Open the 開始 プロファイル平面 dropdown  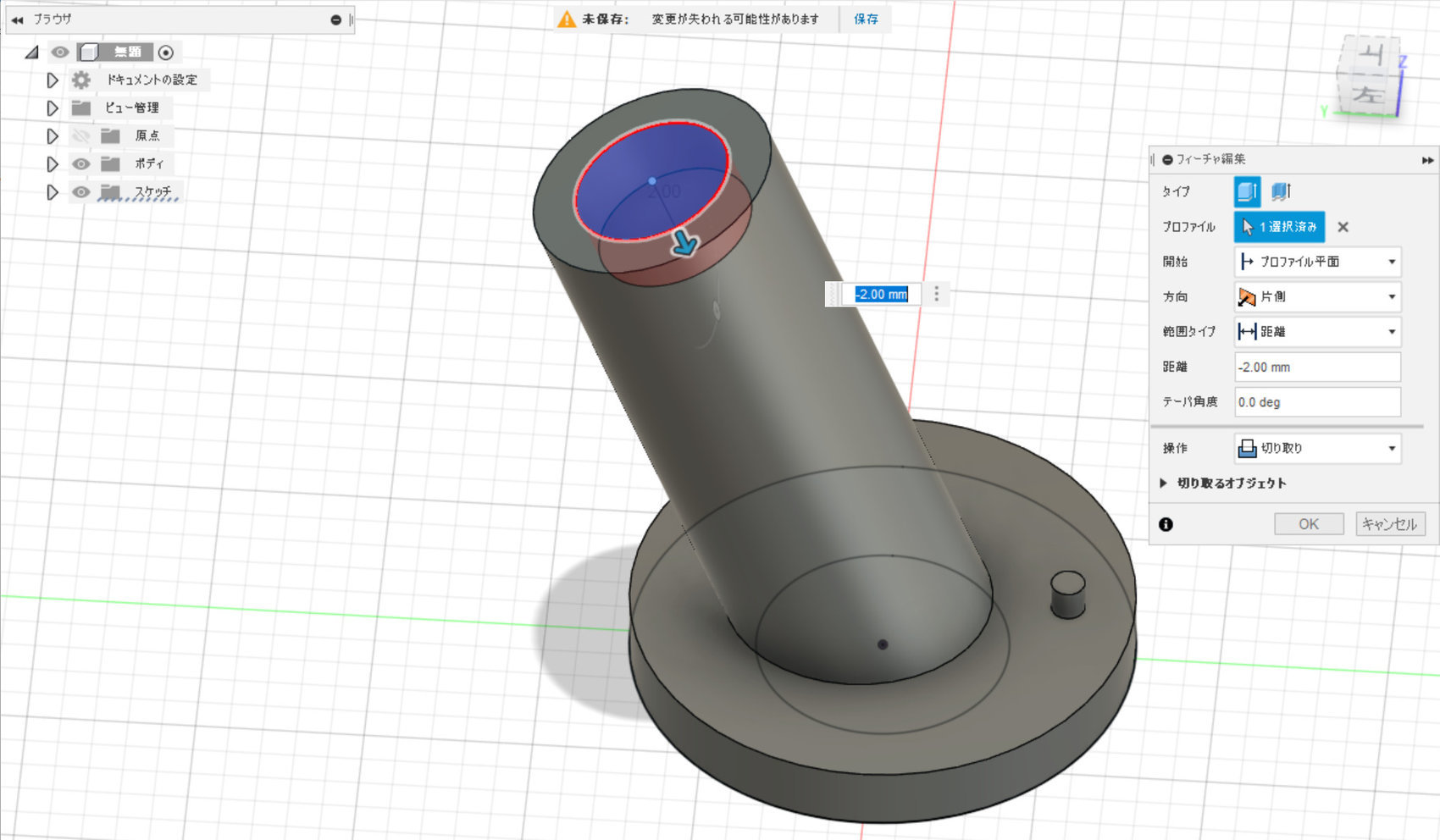(x=1317, y=262)
